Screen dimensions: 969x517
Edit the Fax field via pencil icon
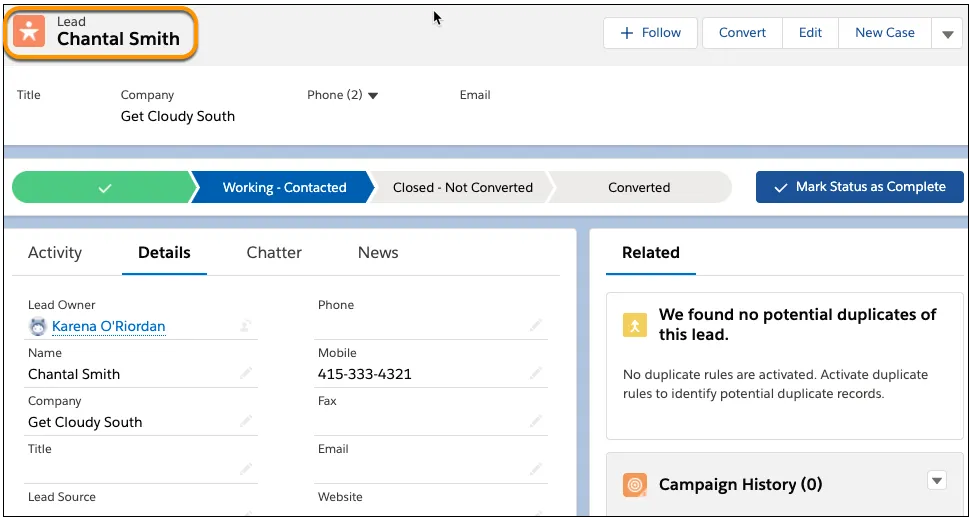pyautogui.click(x=536, y=421)
